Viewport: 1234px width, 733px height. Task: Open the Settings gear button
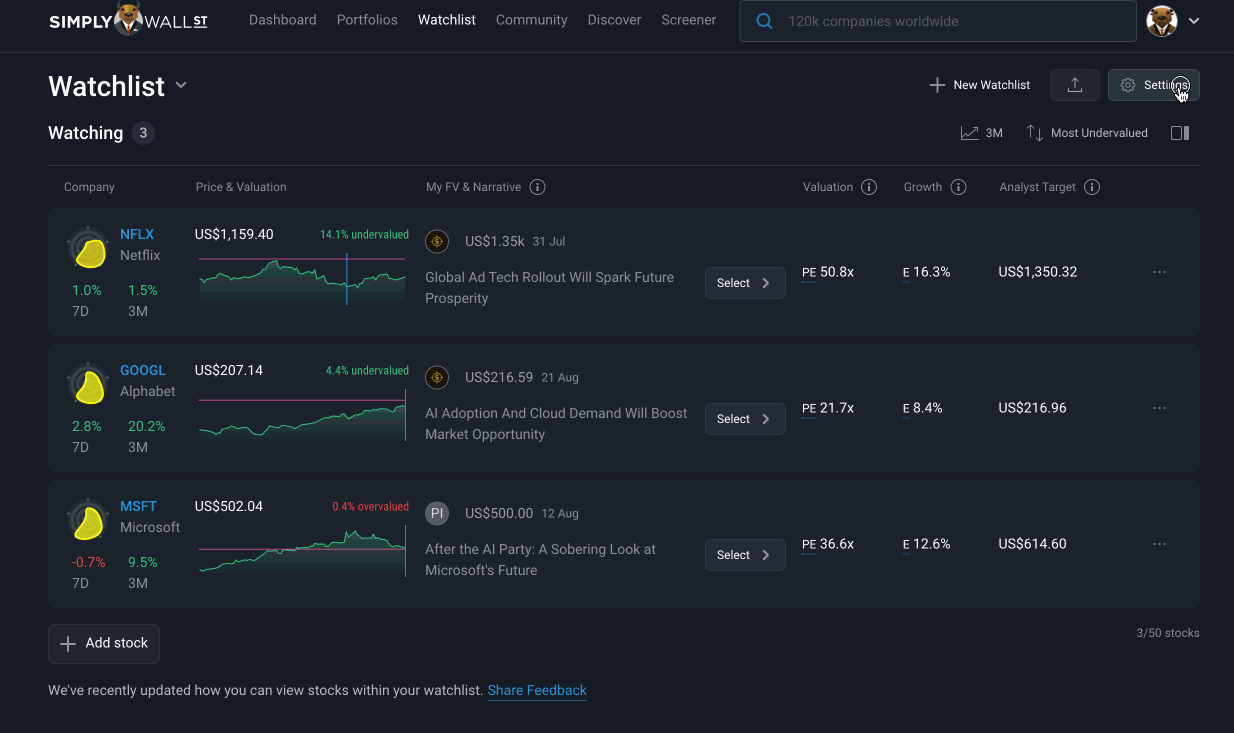(x=1154, y=85)
